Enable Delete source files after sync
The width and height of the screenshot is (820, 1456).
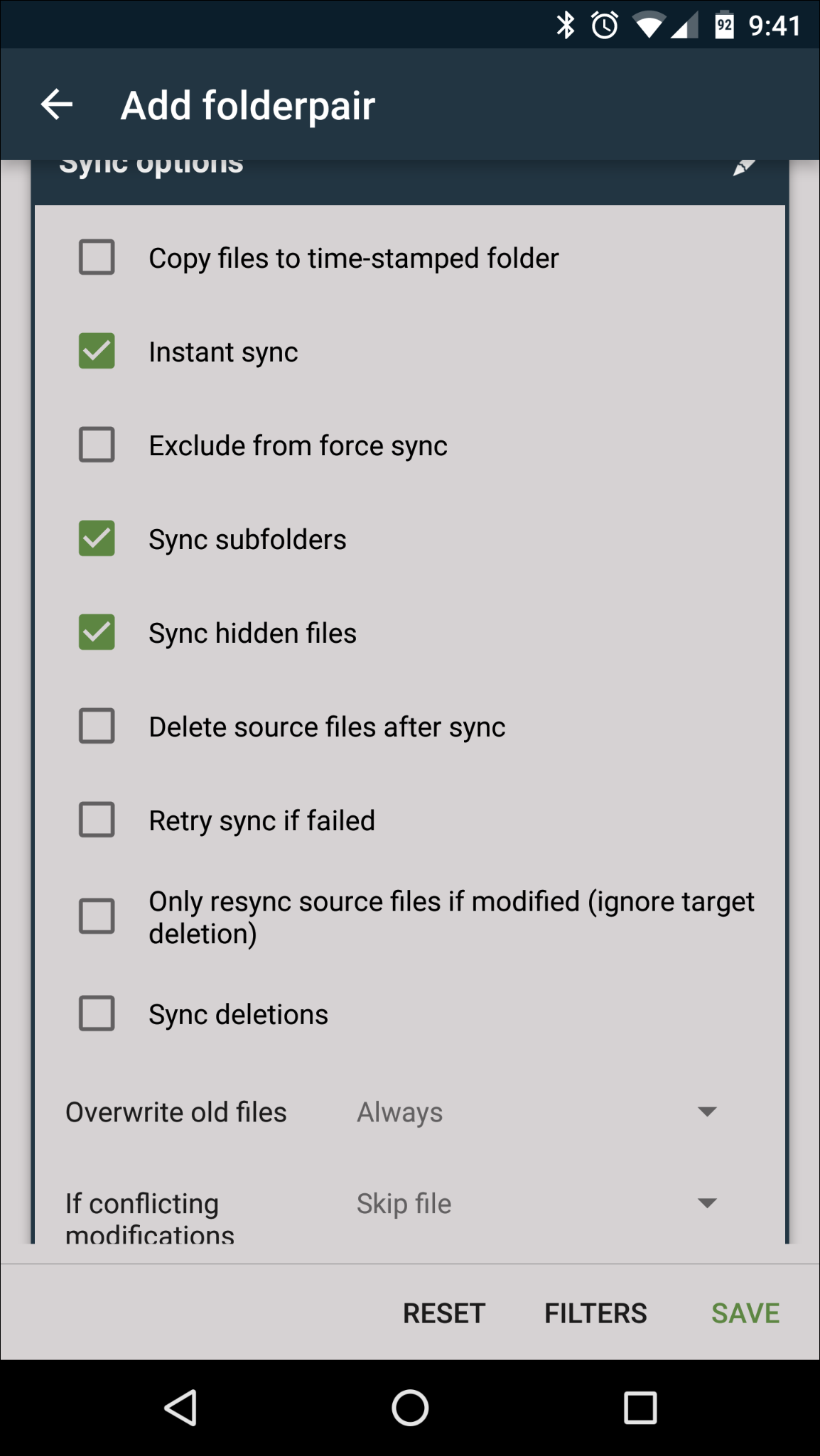[x=97, y=726]
